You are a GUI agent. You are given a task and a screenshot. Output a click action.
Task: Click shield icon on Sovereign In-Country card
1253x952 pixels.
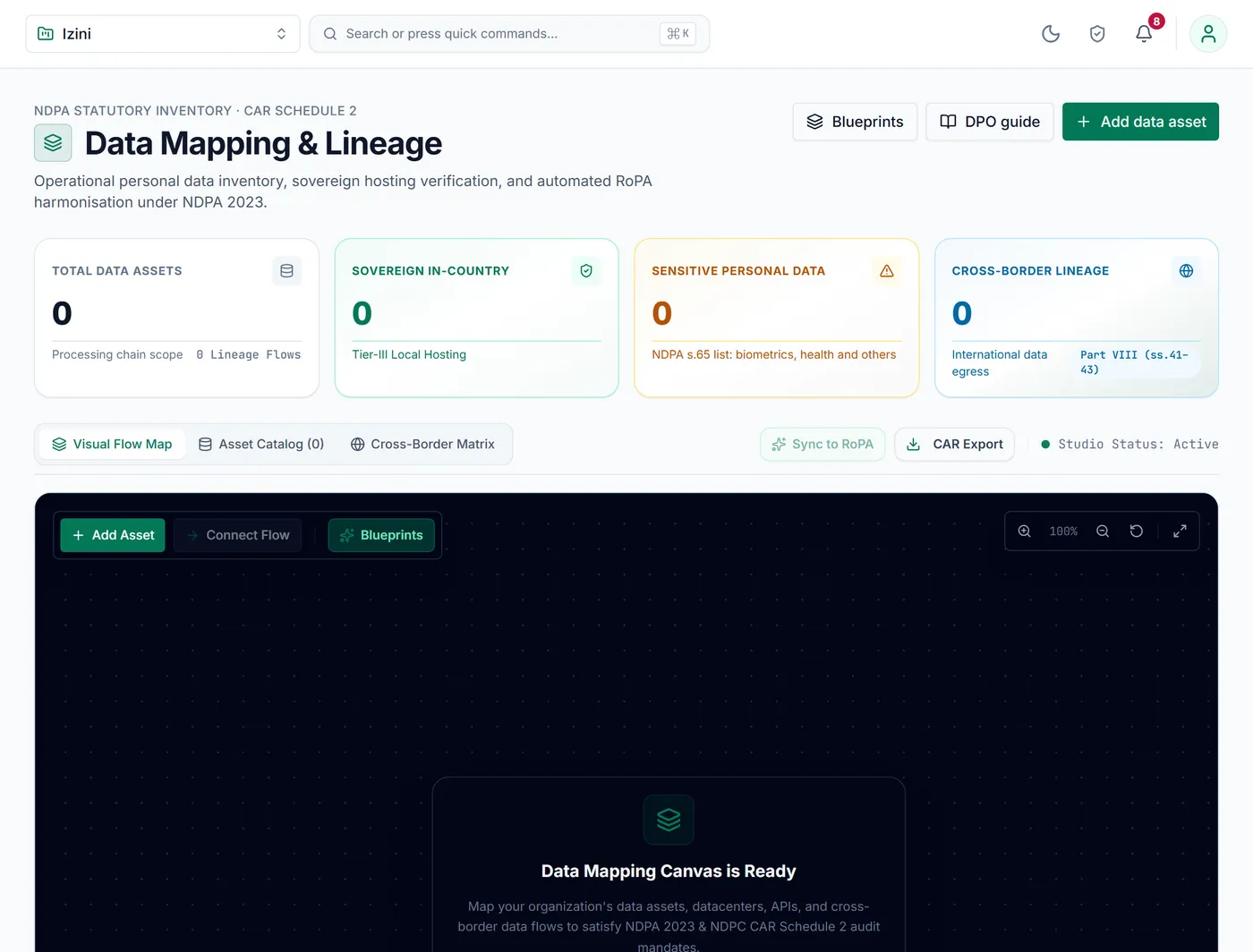click(586, 271)
